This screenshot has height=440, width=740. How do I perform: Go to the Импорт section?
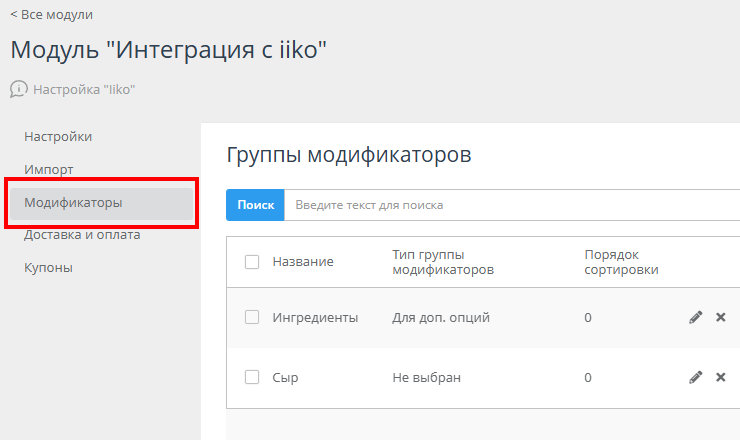[x=49, y=169]
